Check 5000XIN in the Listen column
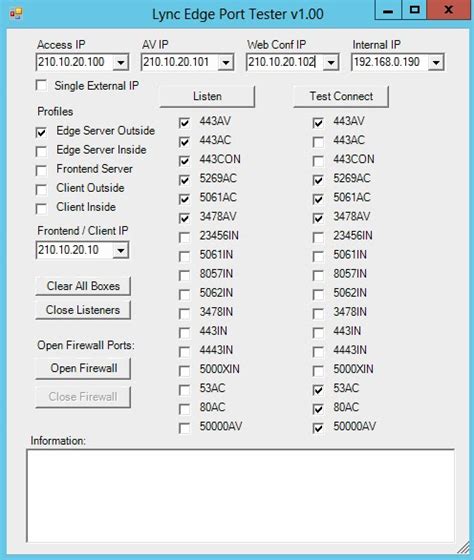 coord(184,371)
